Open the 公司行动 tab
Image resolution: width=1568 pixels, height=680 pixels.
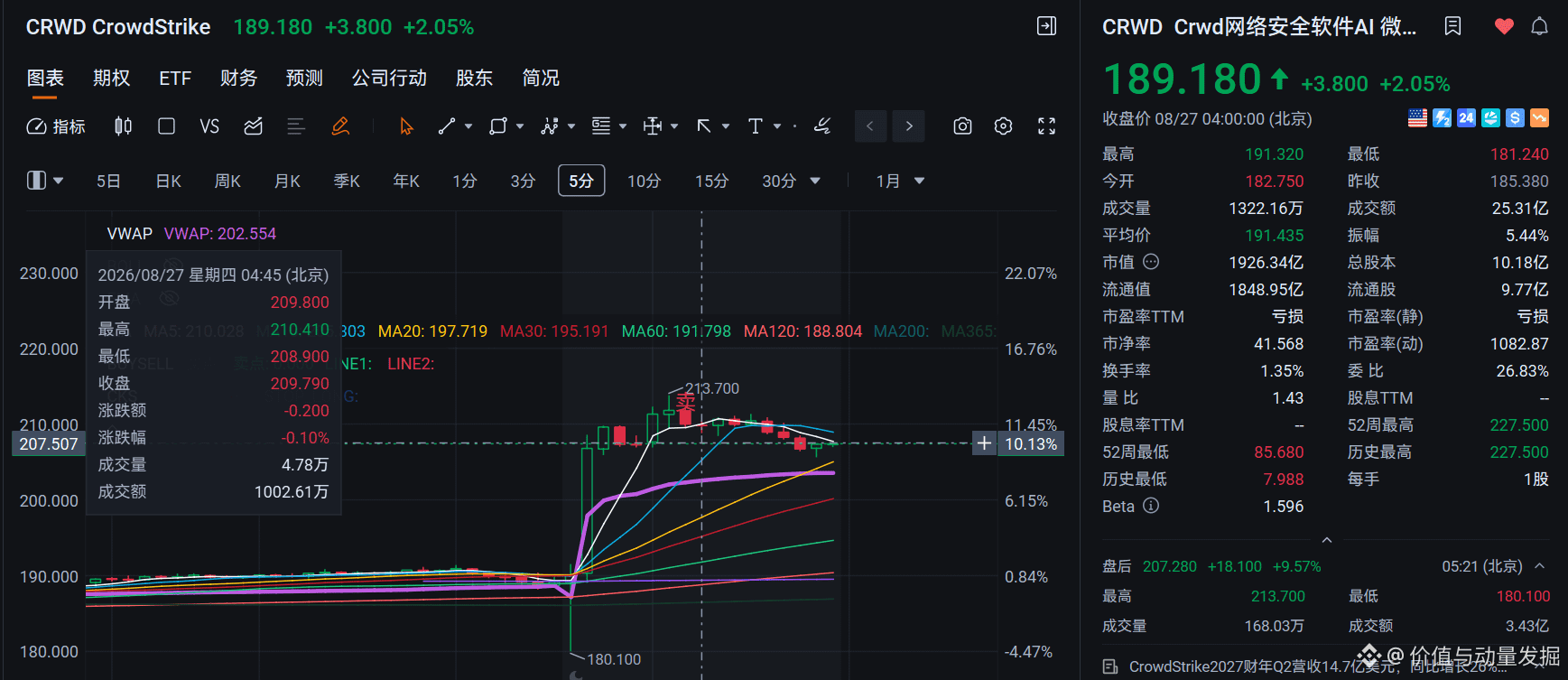pyautogui.click(x=390, y=79)
